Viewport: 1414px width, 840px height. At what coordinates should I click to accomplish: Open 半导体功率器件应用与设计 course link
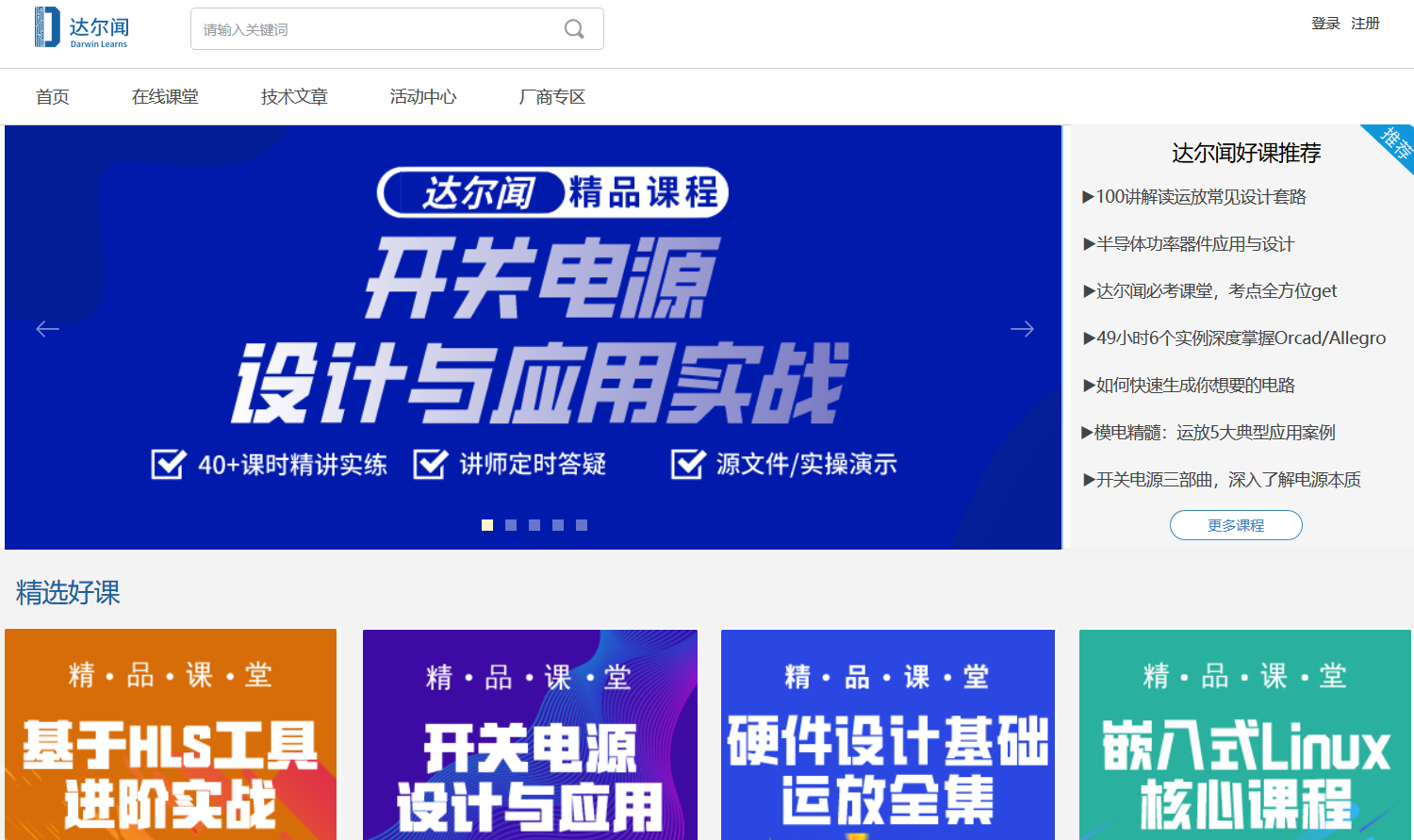coord(1189,244)
